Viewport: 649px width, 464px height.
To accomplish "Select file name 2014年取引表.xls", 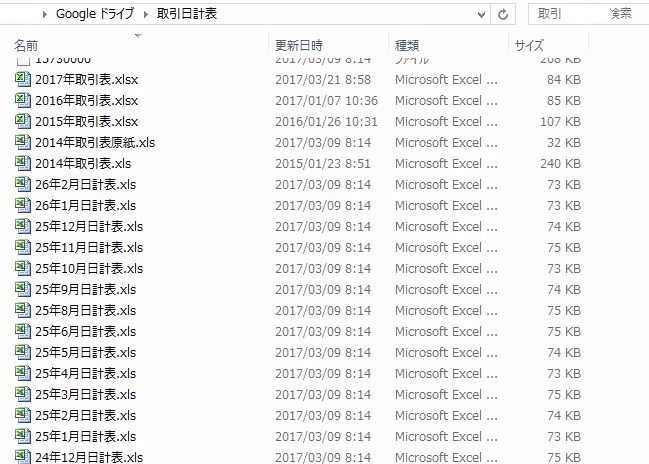I will pos(83,163).
